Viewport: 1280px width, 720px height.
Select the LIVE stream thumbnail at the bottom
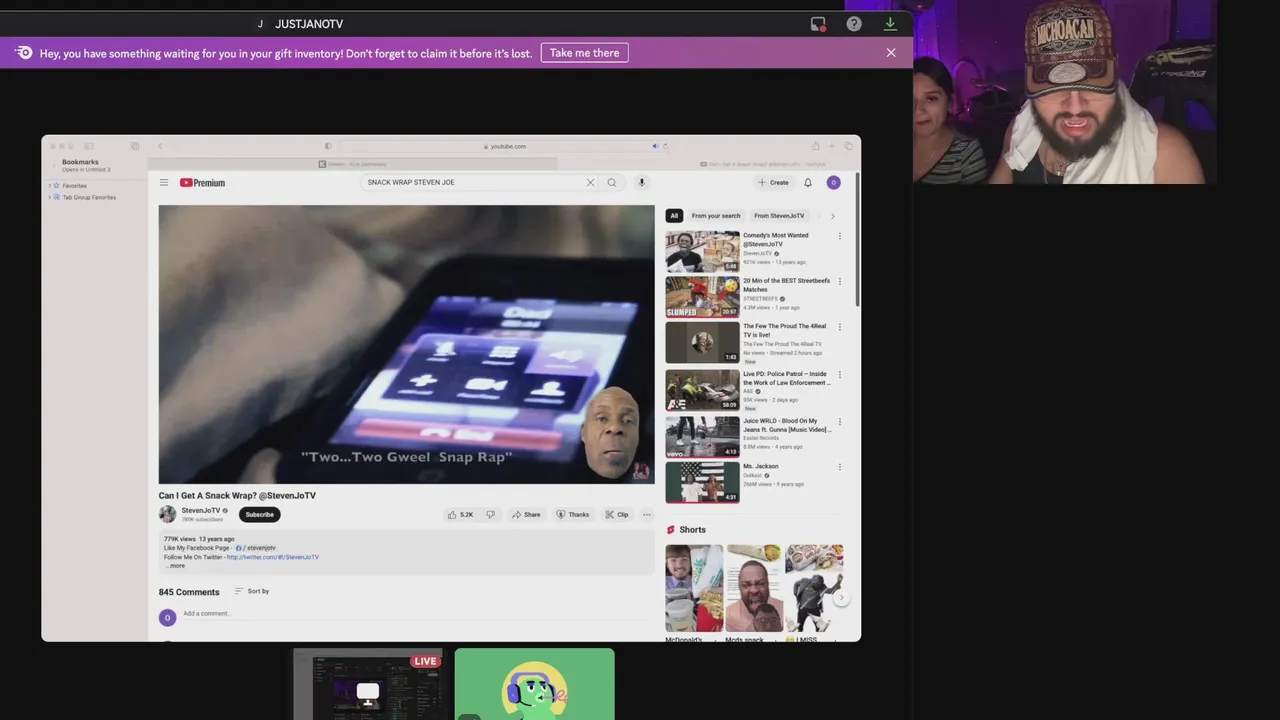(367, 684)
